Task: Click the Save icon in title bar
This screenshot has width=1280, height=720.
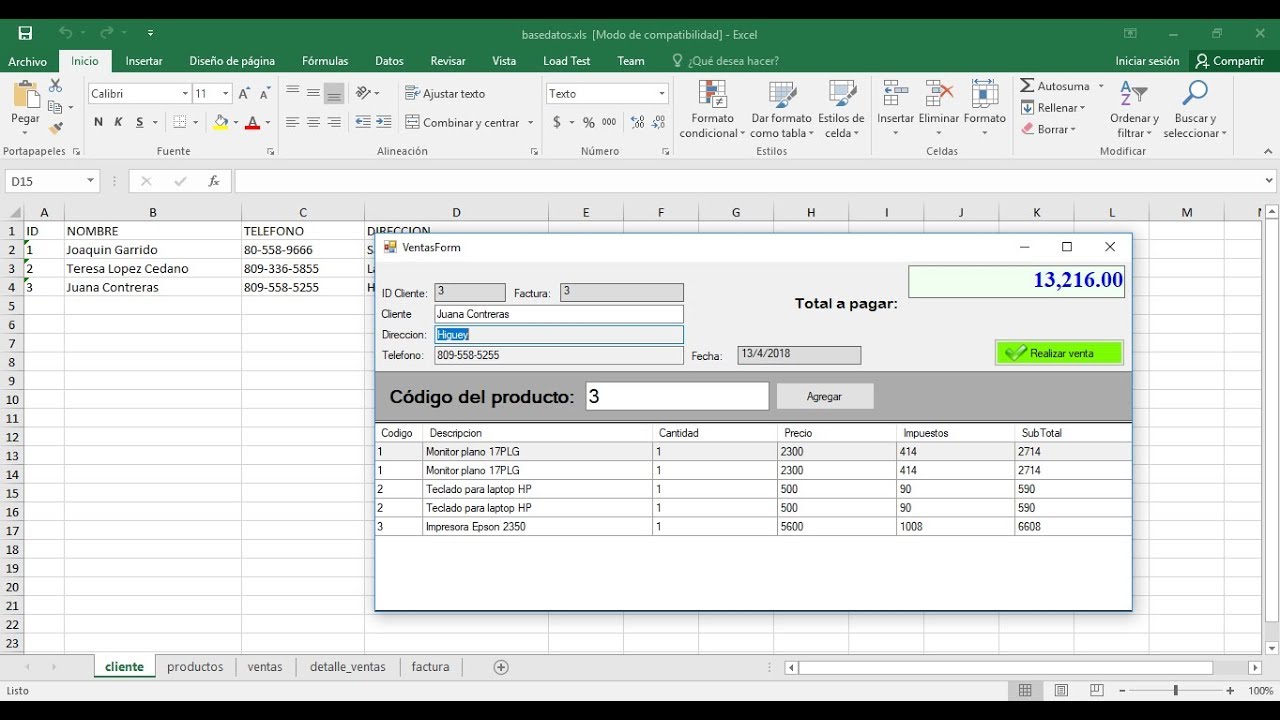Action: tap(25, 33)
